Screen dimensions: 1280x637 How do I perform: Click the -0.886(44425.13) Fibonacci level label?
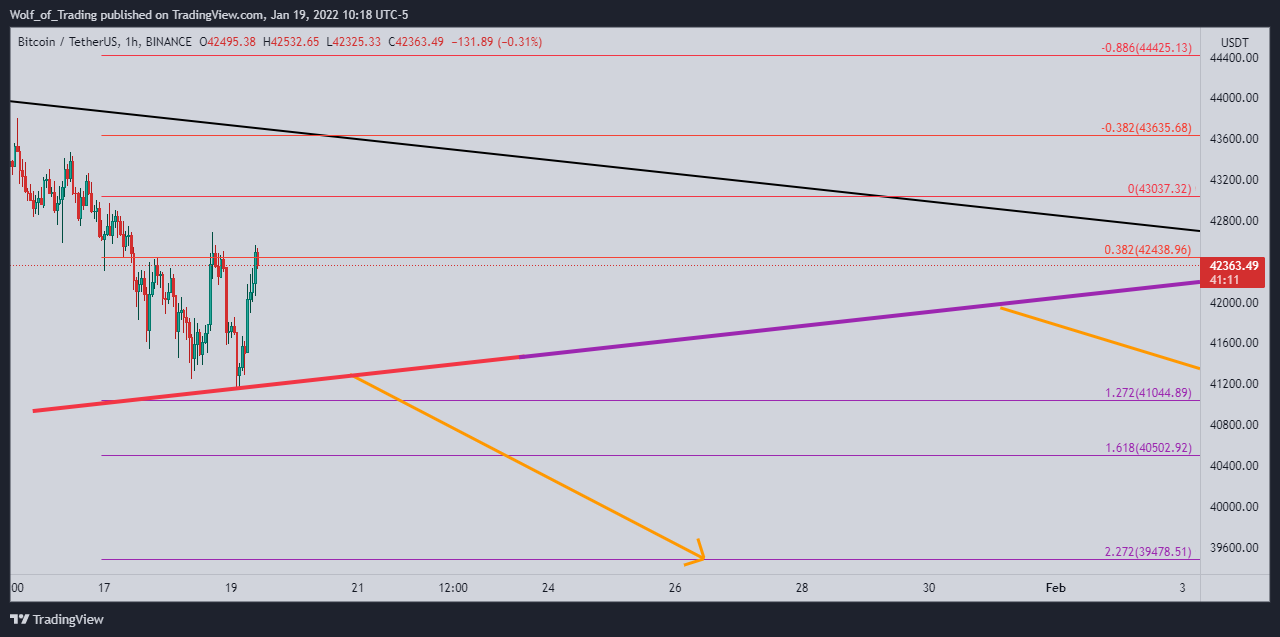pos(1146,48)
